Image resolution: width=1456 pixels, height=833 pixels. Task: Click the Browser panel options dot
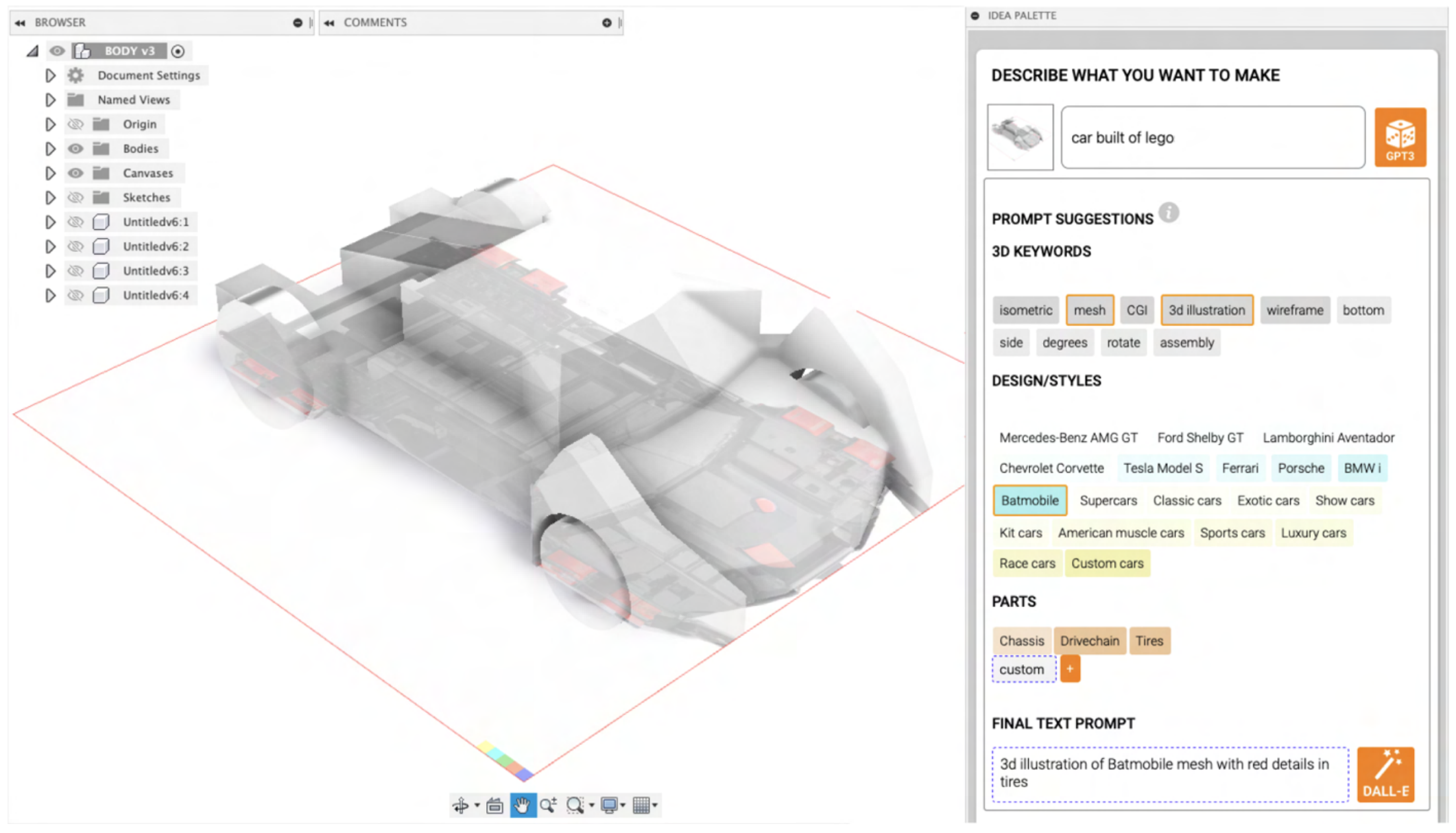click(x=298, y=23)
